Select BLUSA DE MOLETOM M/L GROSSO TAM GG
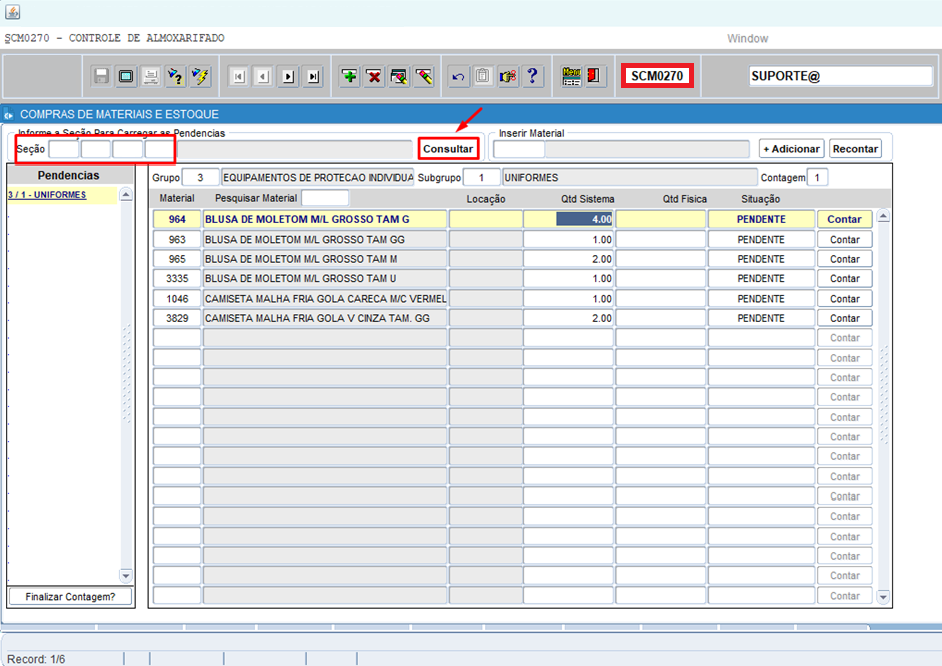The width and height of the screenshot is (942, 666). click(325, 240)
